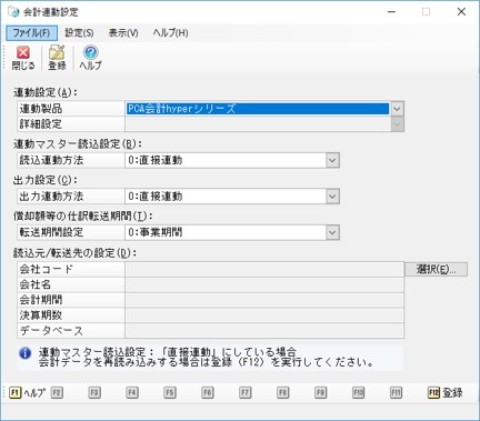Click the 会社コード field
This screenshot has height=421, width=480.
coord(264,269)
